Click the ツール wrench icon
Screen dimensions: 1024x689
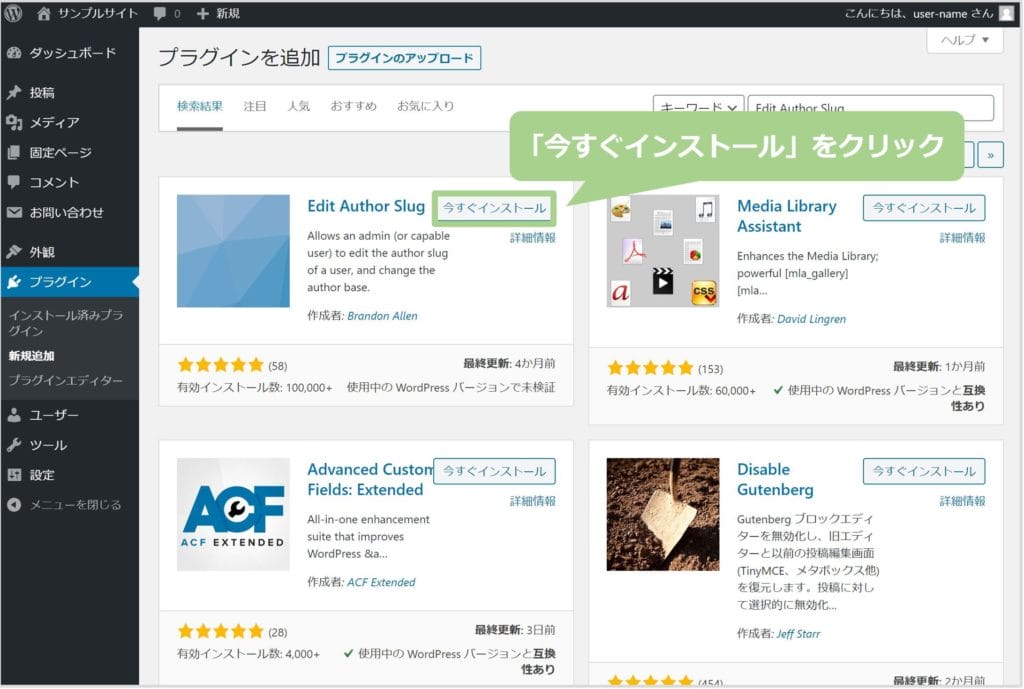14,445
